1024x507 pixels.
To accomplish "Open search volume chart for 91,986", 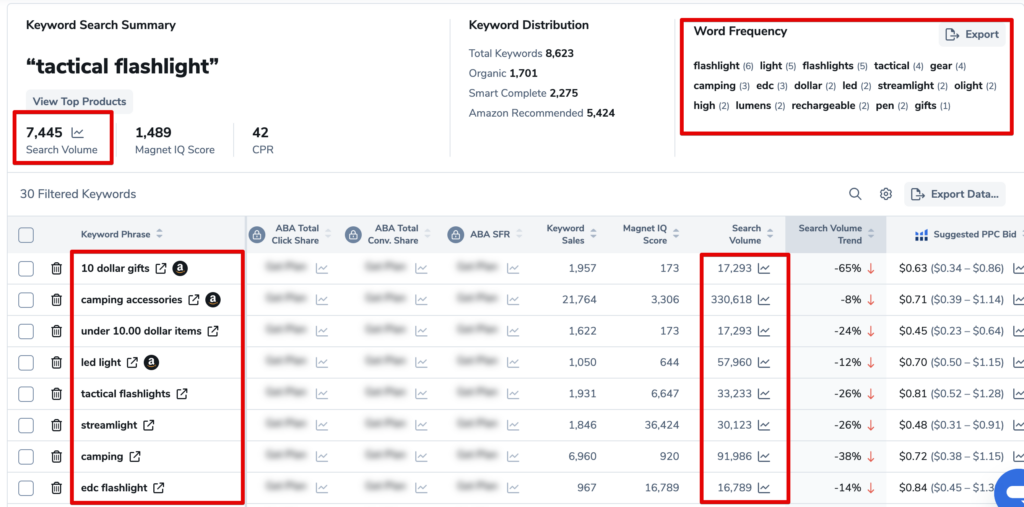I will point(763,457).
